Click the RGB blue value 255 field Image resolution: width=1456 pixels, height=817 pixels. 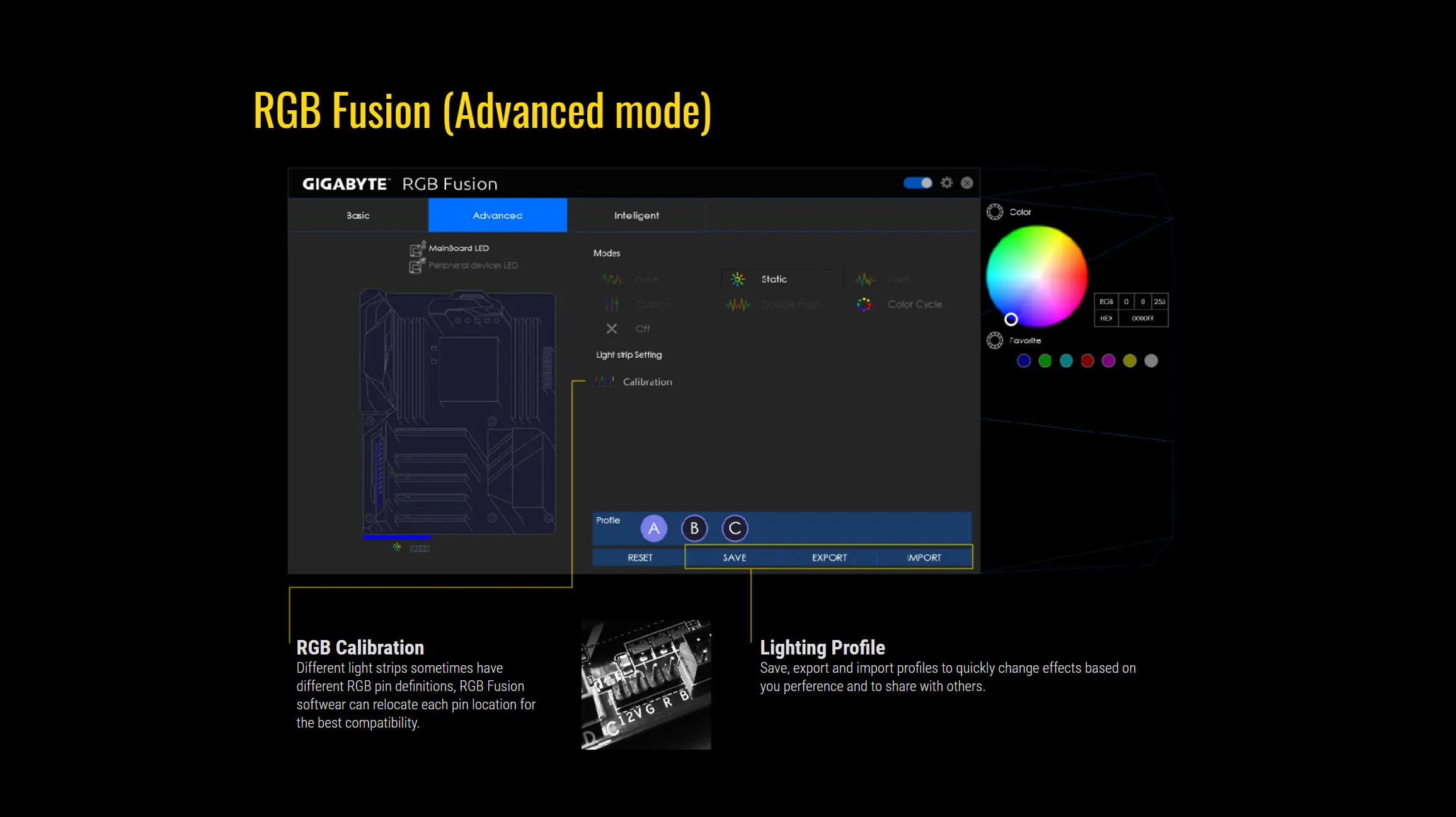(1159, 302)
